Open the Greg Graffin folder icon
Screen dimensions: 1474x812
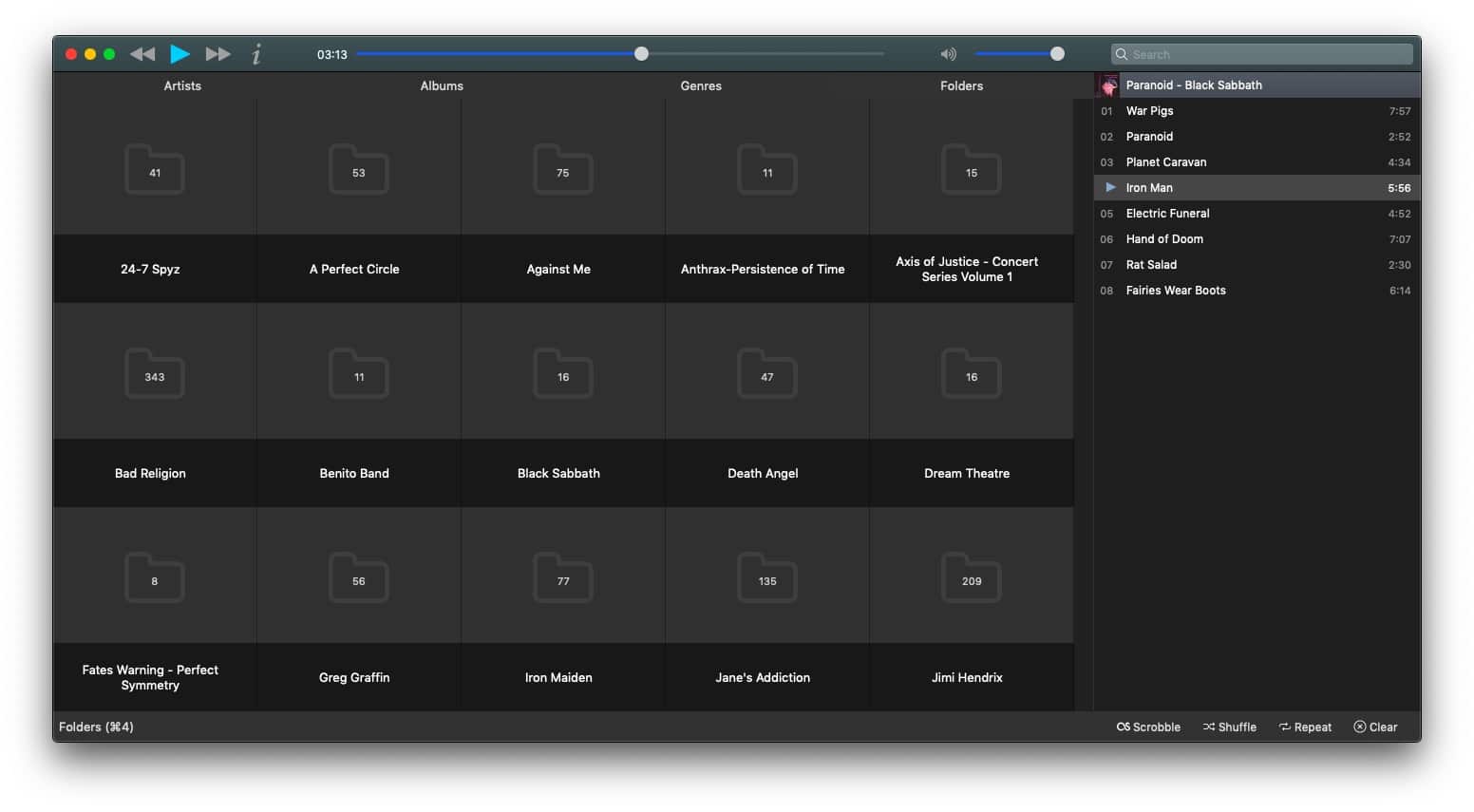(x=359, y=578)
